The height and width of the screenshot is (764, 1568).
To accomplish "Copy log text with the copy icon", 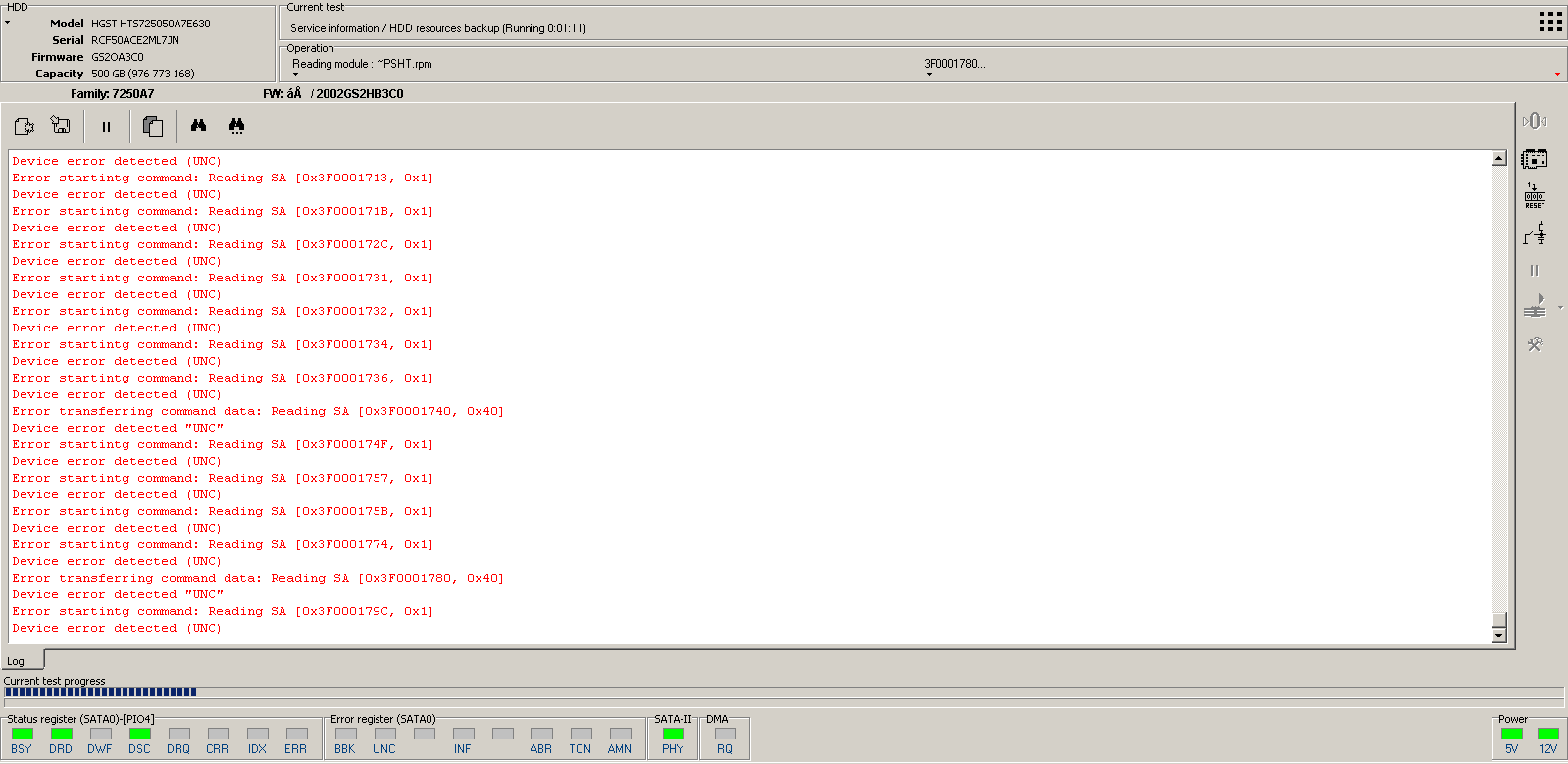I will click(153, 126).
